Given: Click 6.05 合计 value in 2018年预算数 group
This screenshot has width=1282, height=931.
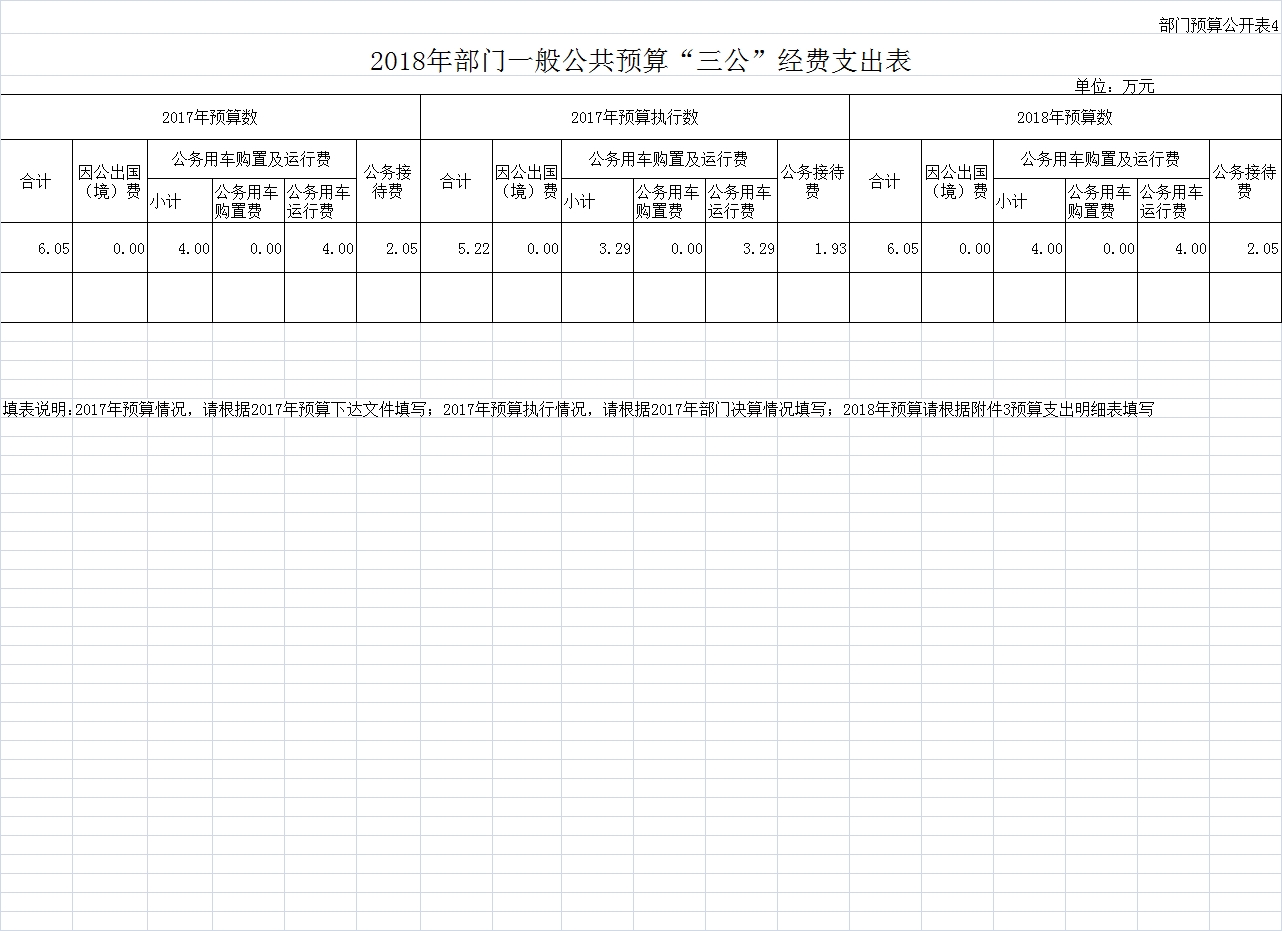Looking at the screenshot, I should point(885,248).
